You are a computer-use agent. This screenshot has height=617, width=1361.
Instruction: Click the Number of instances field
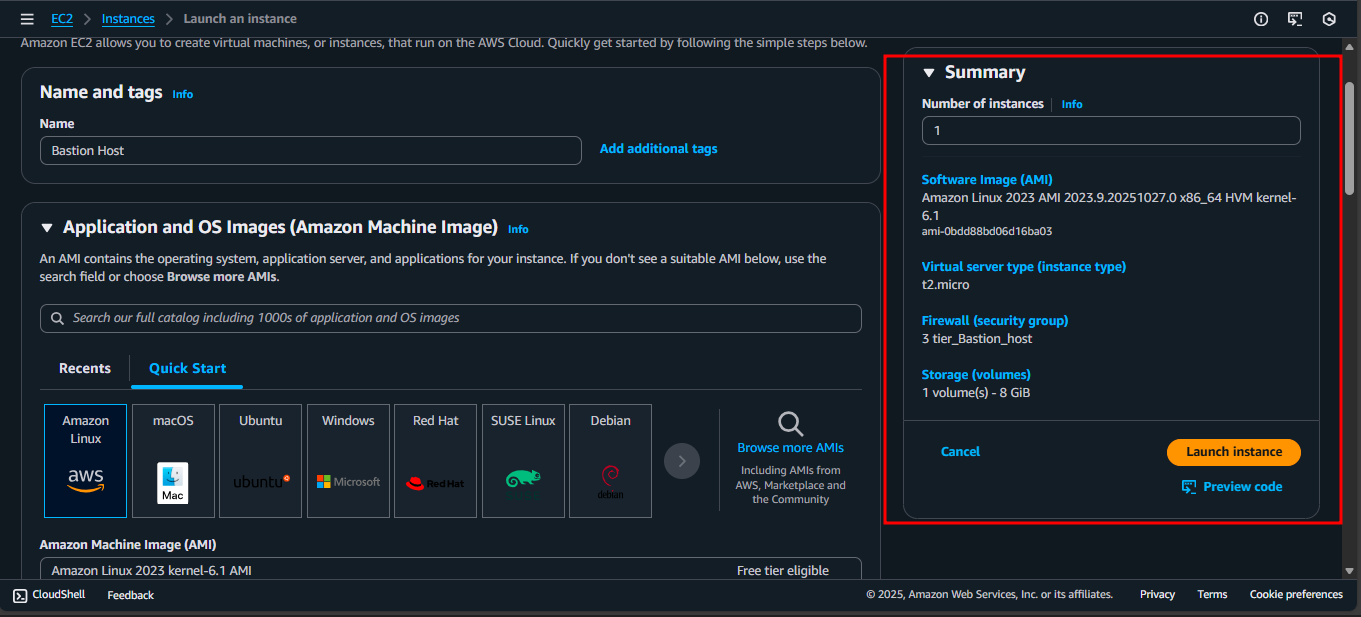pyautogui.click(x=1111, y=131)
